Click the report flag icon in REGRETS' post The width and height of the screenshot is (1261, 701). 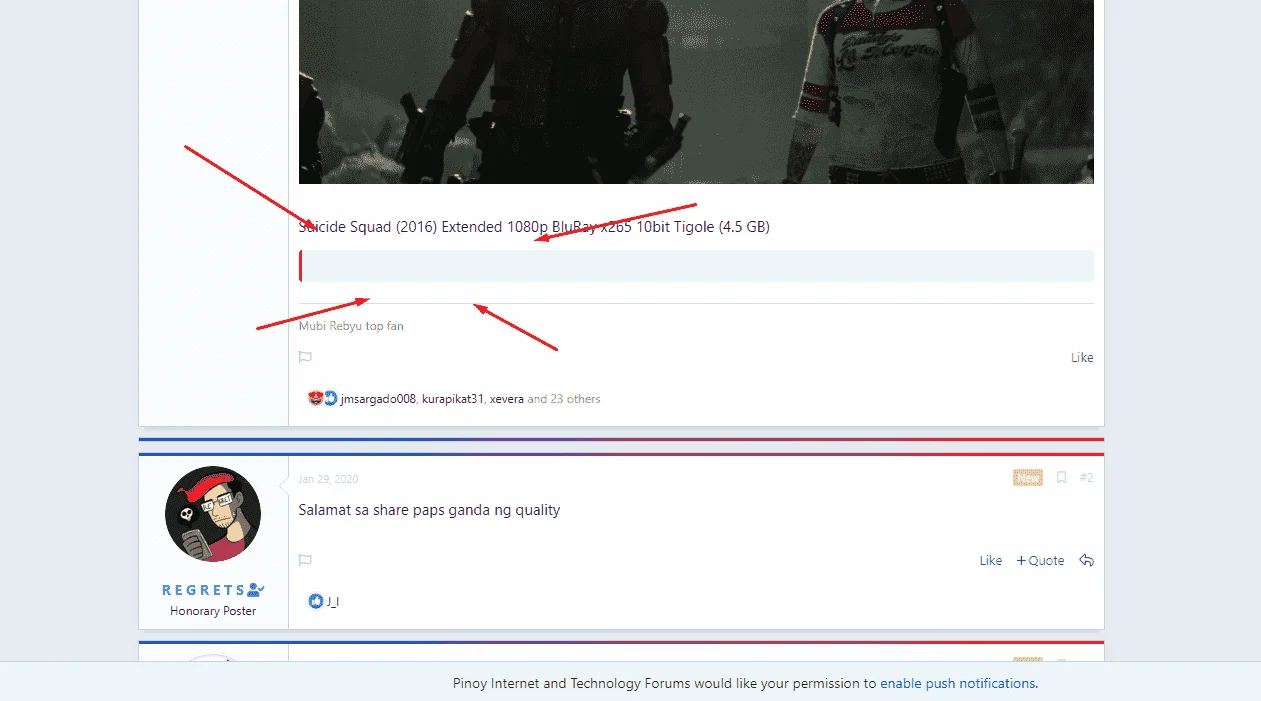pyautogui.click(x=305, y=560)
